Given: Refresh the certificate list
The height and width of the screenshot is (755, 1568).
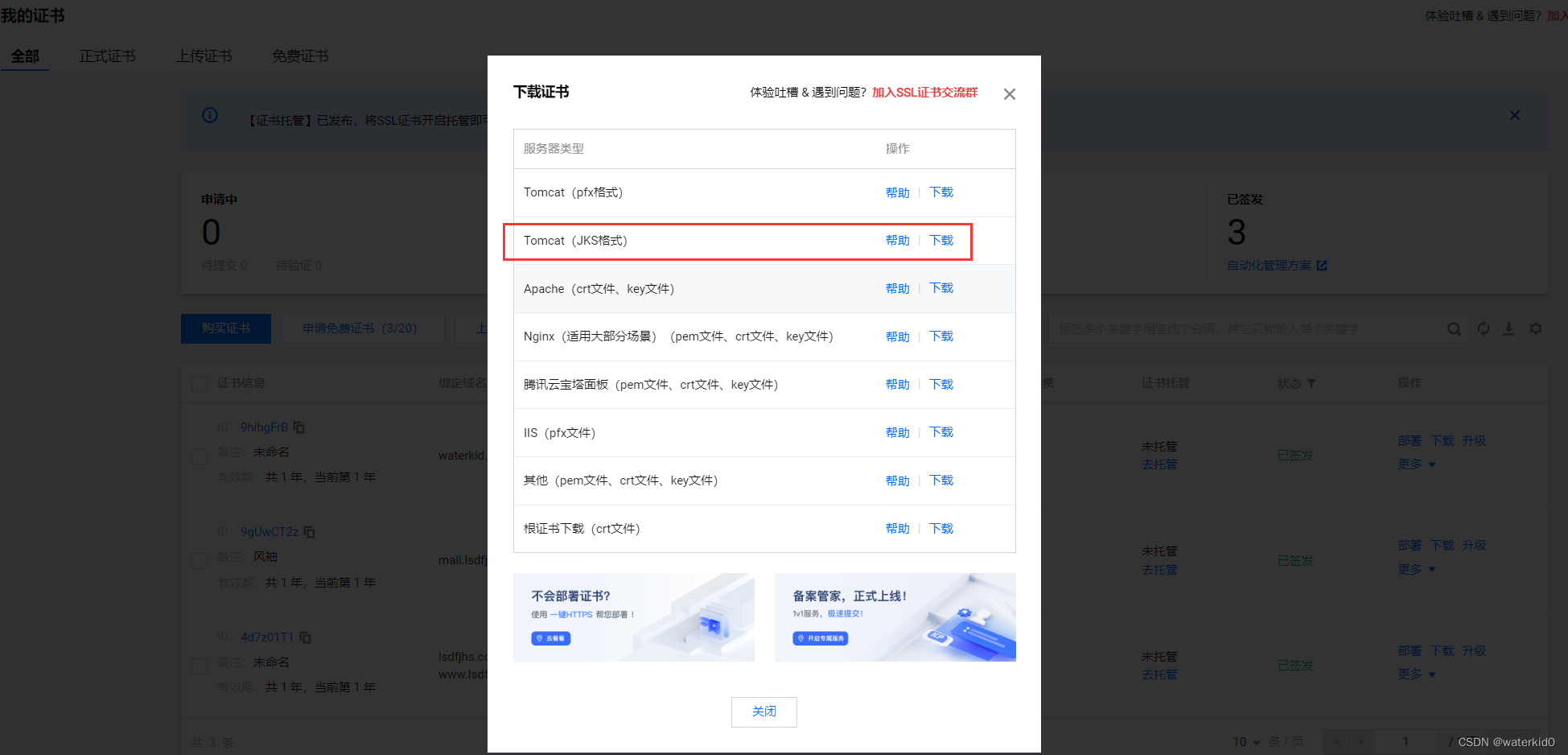Looking at the screenshot, I should coord(1483,328).
